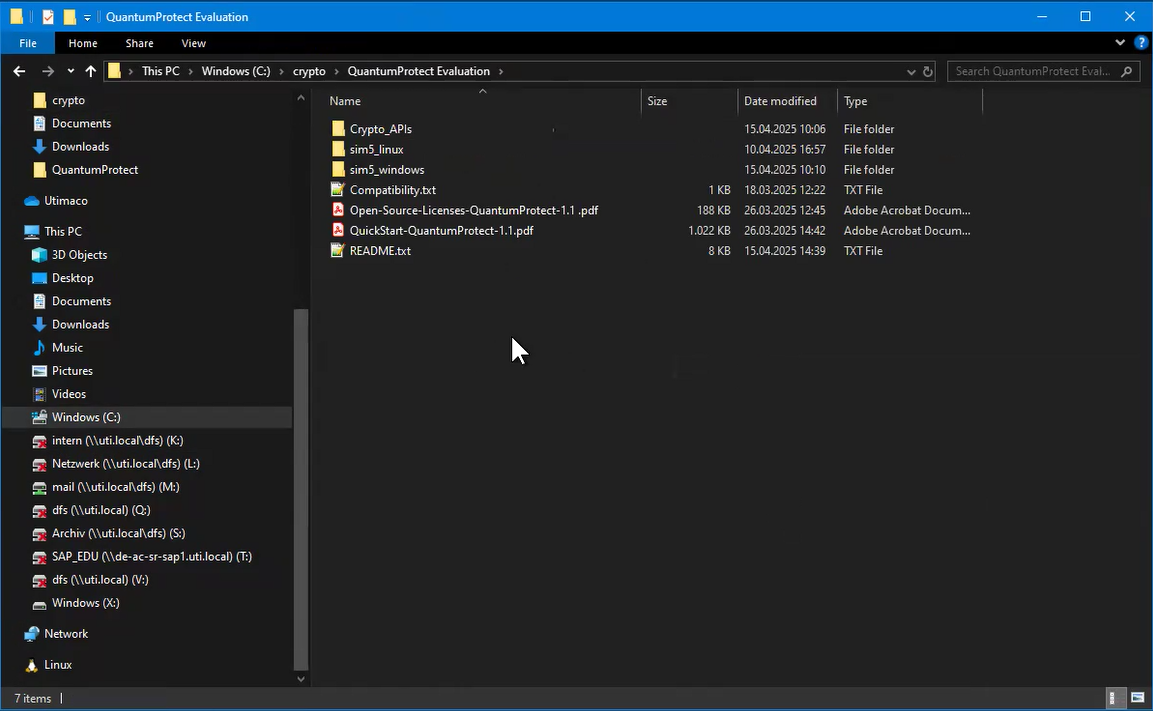
Task: Click the navigation pane scroll-up arrow
Action: [301, 98]
